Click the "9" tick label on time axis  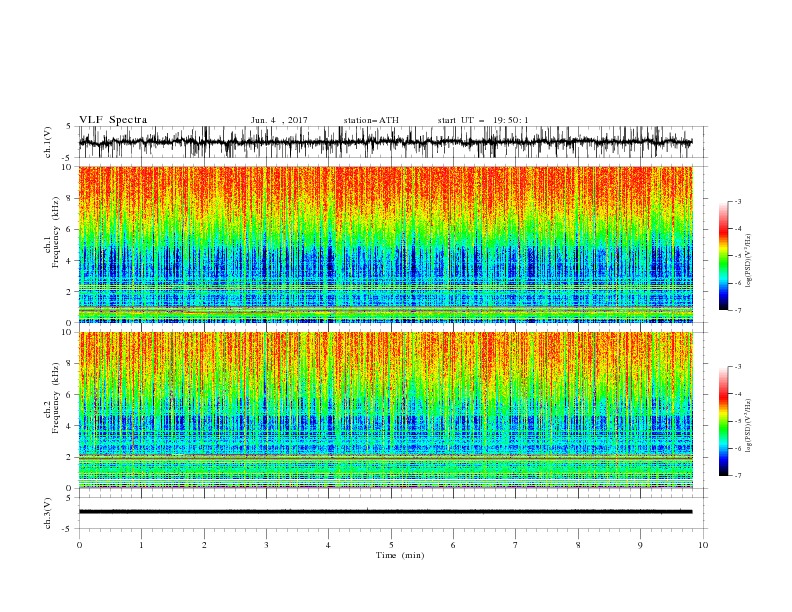coord(640,545)
